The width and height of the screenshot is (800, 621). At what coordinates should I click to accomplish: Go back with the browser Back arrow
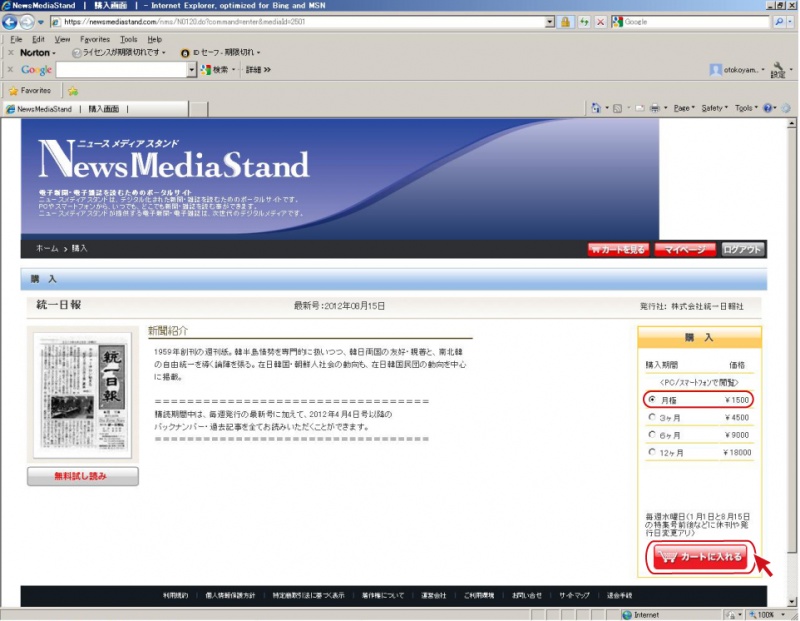click(x=9, y=22)
